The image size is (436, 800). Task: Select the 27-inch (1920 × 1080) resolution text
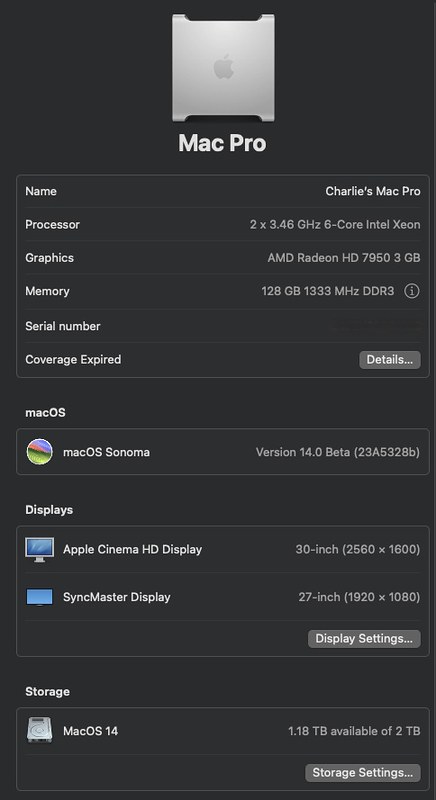tap(359, 597)
